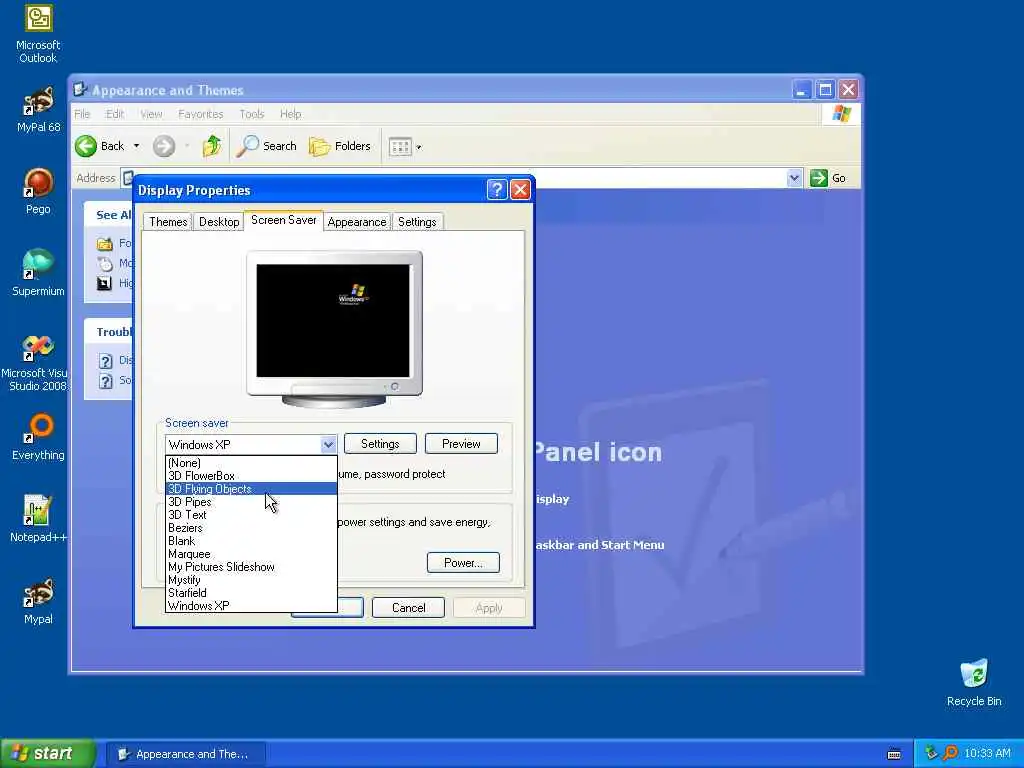Open the File menu
The height and width of the screenshot is (768, 1024).
[82, 114]
